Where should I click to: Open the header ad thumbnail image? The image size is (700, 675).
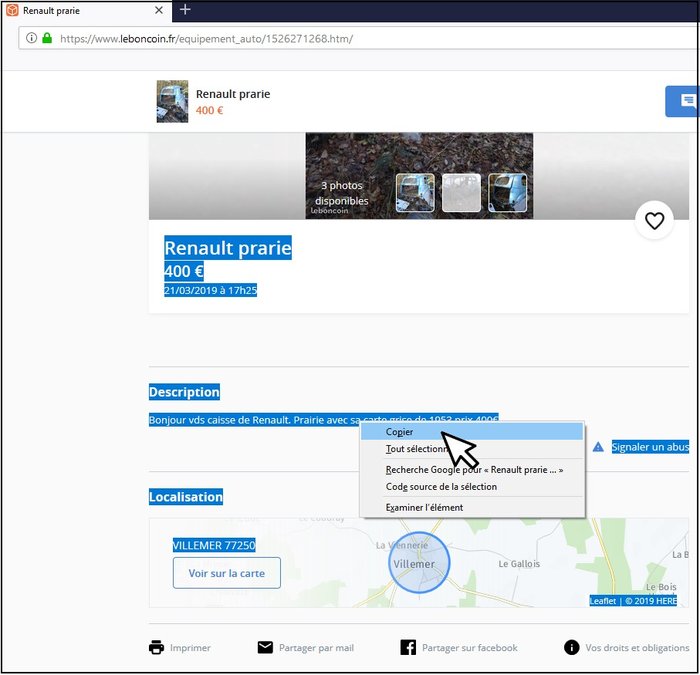172,101
